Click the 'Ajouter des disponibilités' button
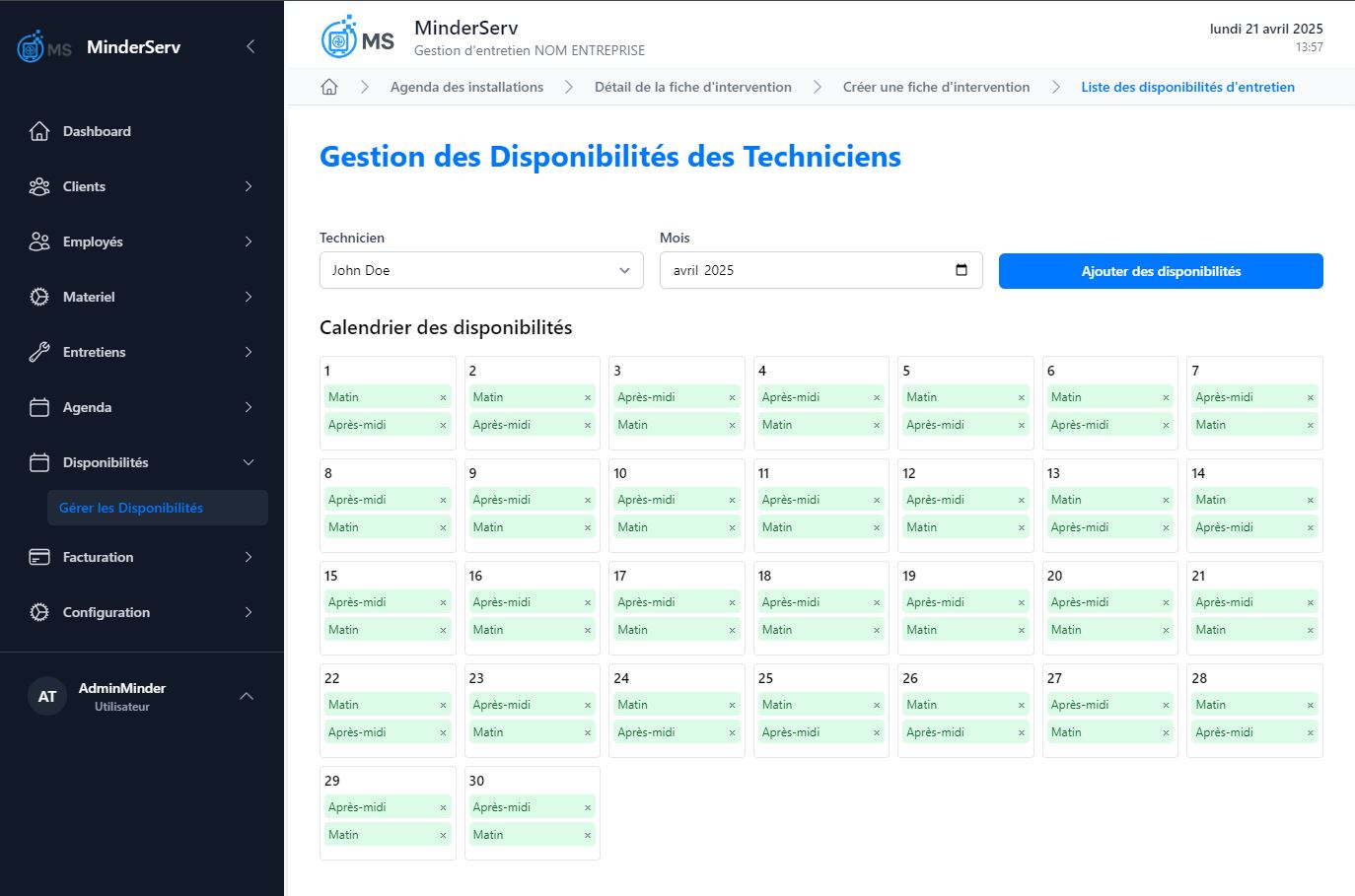1355x896 pixels. click(1161, 270)
